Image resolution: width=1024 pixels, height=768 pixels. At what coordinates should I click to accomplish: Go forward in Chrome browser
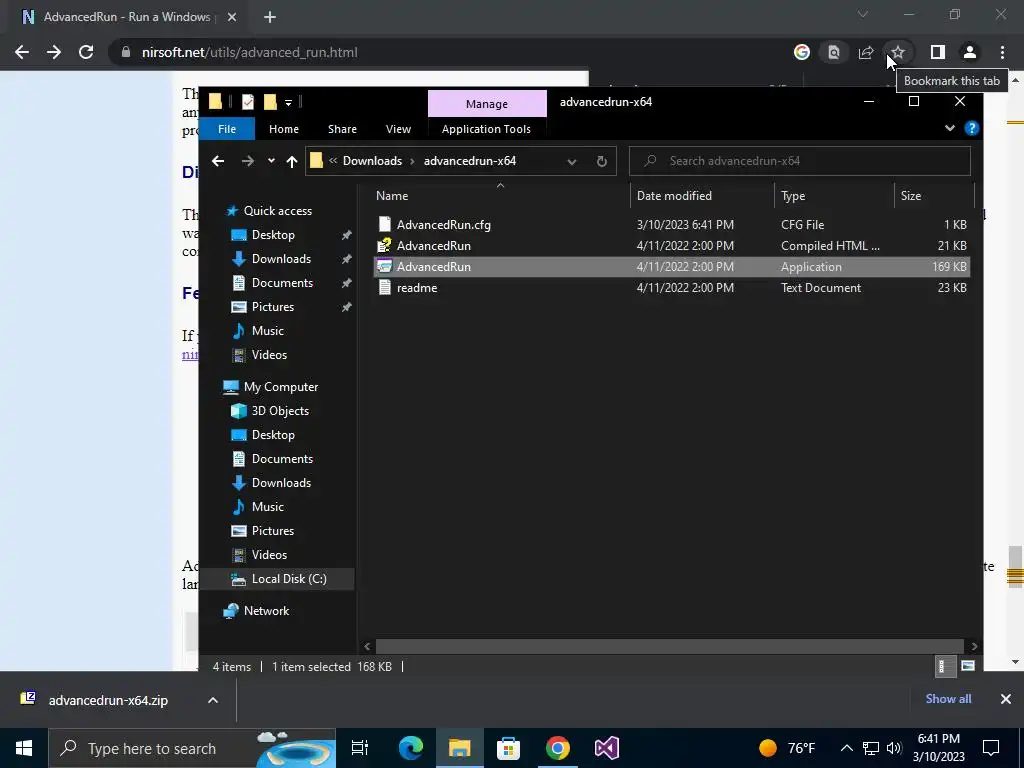(54, 52)
